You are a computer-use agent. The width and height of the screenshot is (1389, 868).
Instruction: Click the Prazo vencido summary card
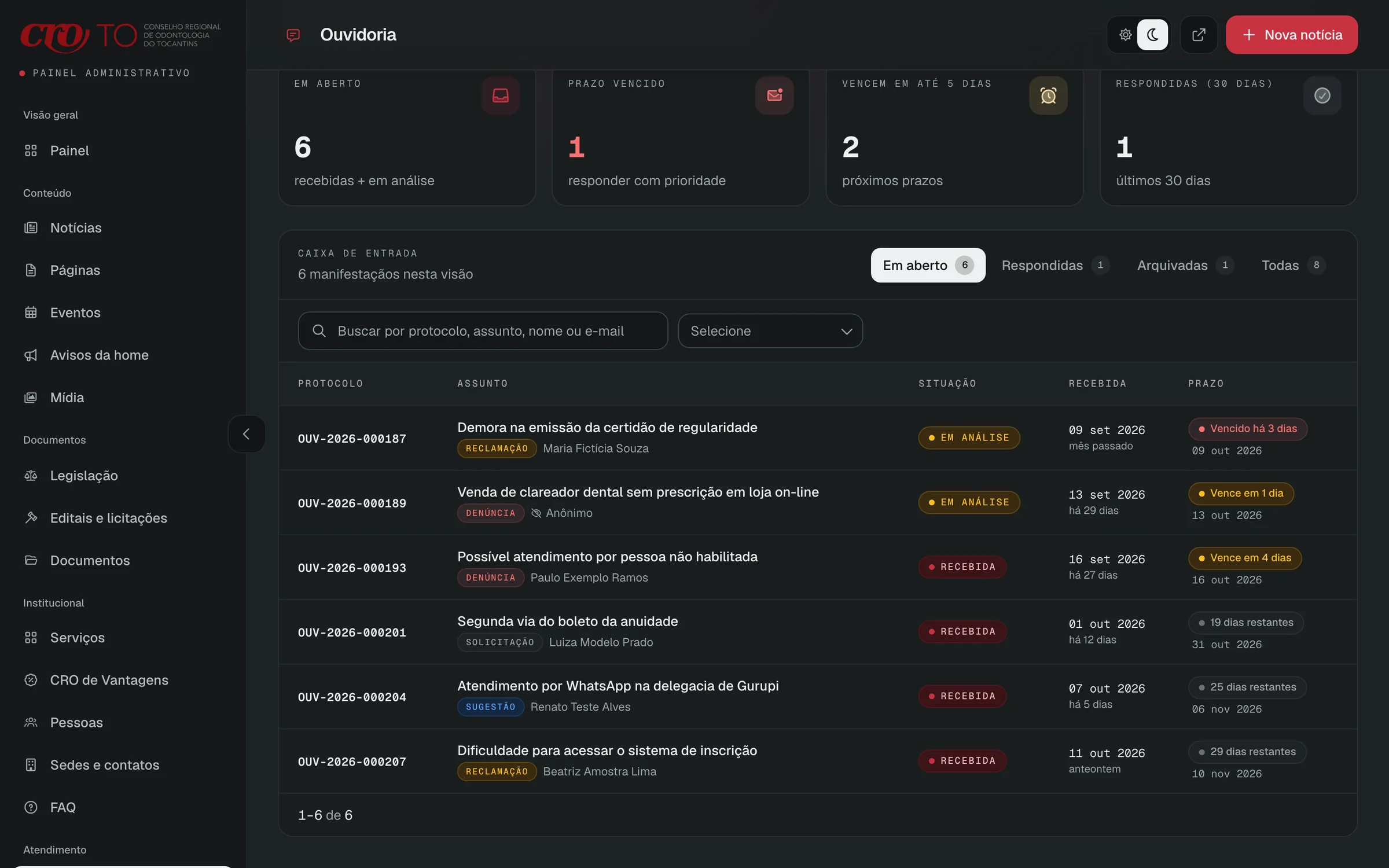(x=681, y=138)
